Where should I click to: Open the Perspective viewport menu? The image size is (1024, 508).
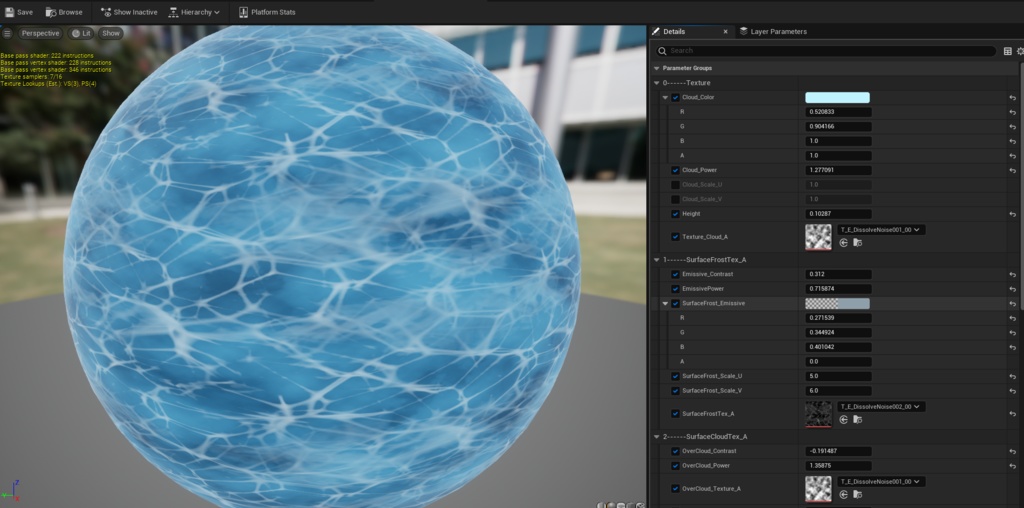(x=40, y=33)
